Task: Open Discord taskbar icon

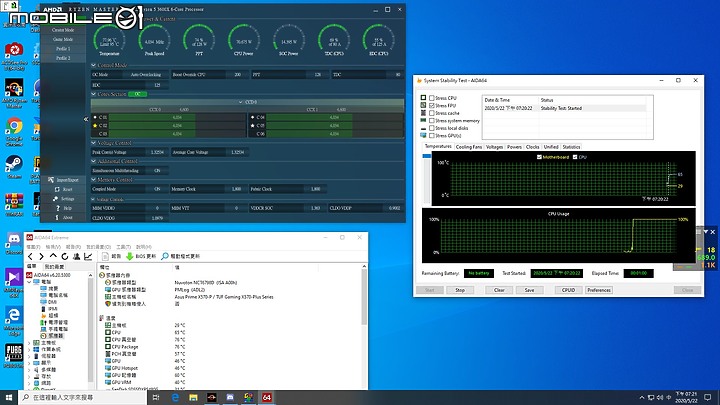Action: click(230, 397)
